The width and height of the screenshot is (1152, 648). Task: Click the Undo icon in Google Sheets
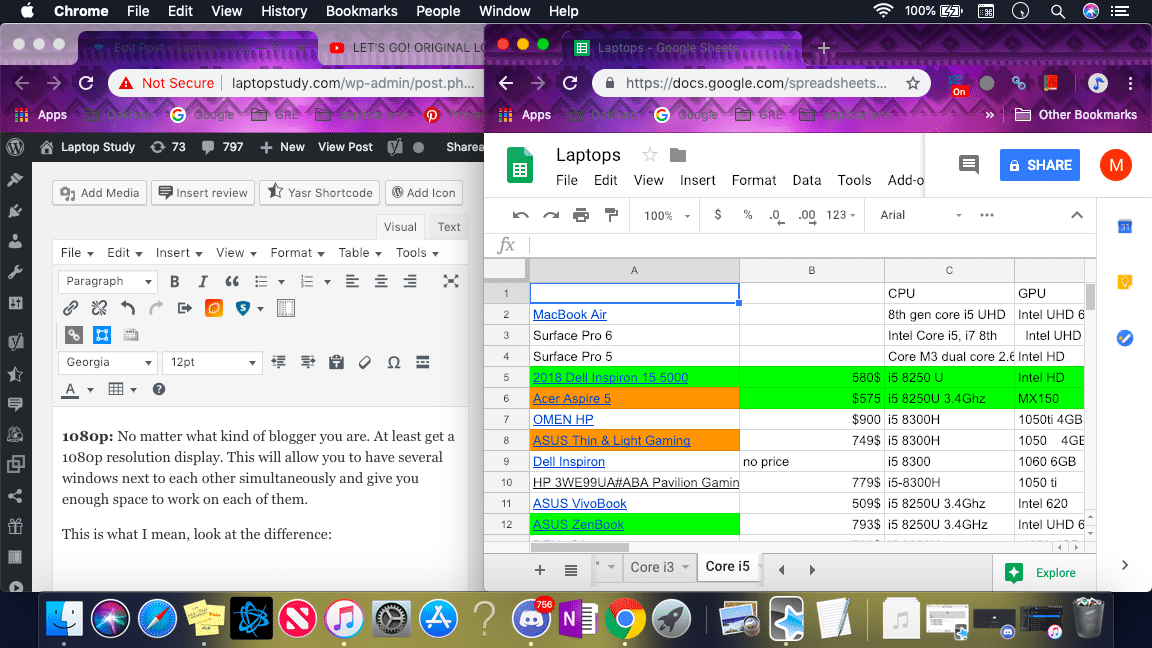point(521,214)
